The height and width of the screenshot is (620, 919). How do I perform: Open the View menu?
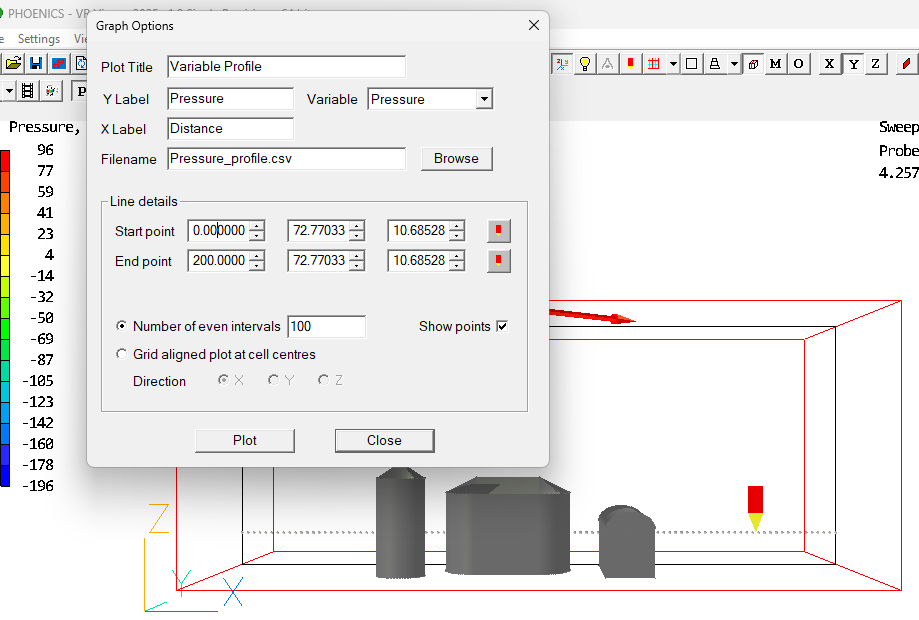pyautogui.click(x=83, y=38)
